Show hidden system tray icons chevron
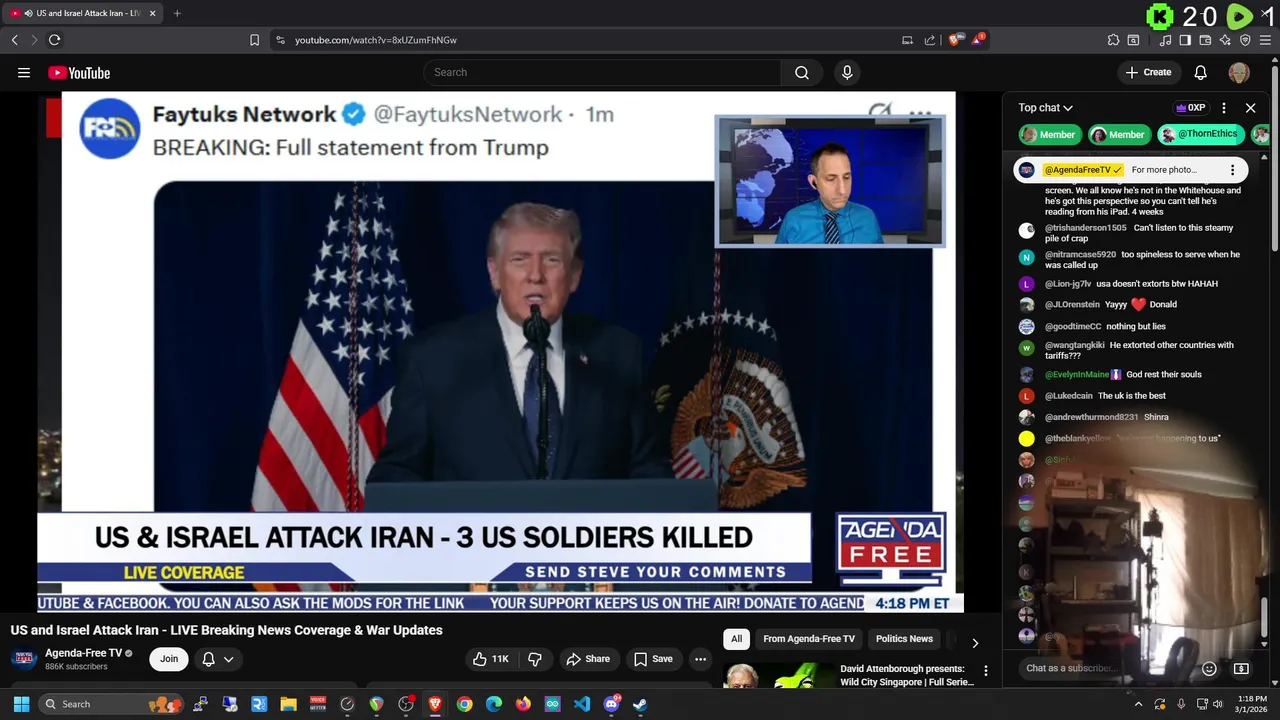 [x=1138, y=704]
